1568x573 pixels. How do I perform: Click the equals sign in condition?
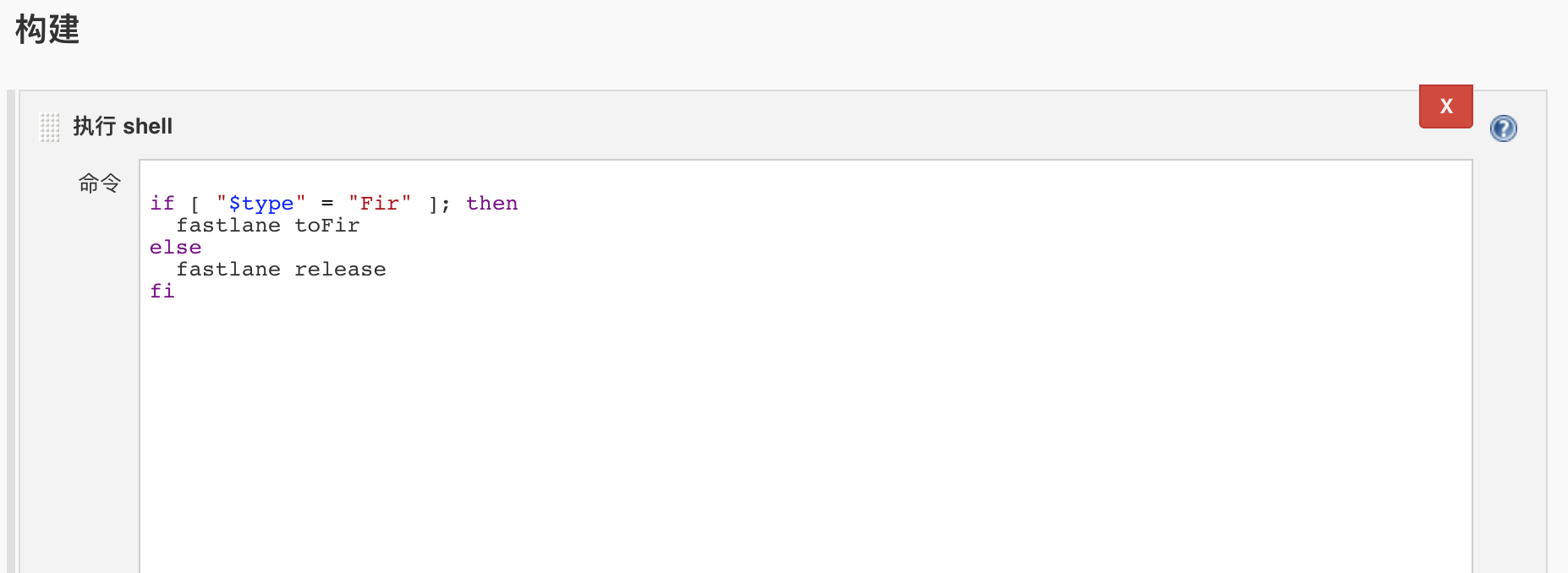click(x=327, y=204)
